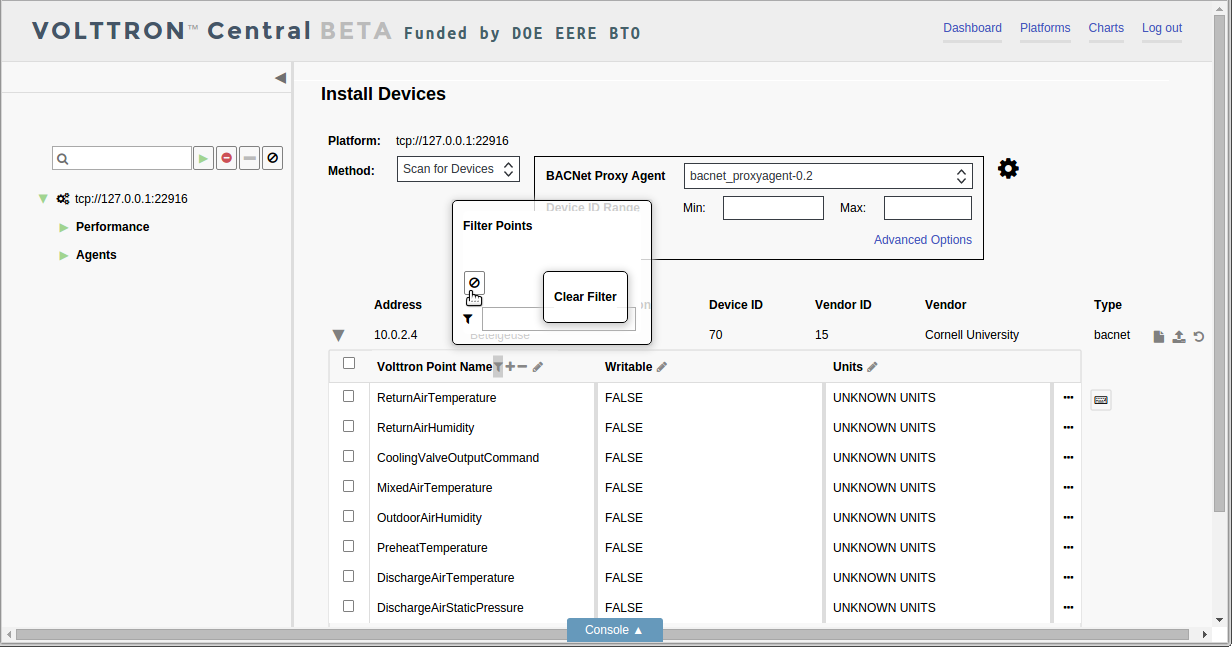Click ReturnAirTemperature point name cell
The image size is (1232, 647).
437,398
